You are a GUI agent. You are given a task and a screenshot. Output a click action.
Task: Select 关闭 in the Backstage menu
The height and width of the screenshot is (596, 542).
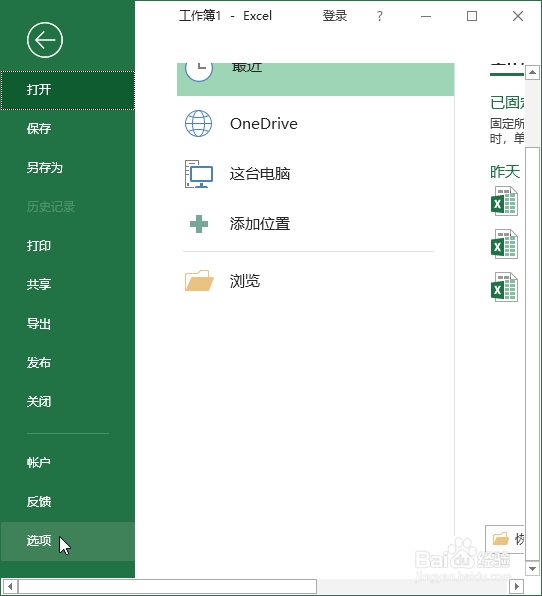click(68, 401)
